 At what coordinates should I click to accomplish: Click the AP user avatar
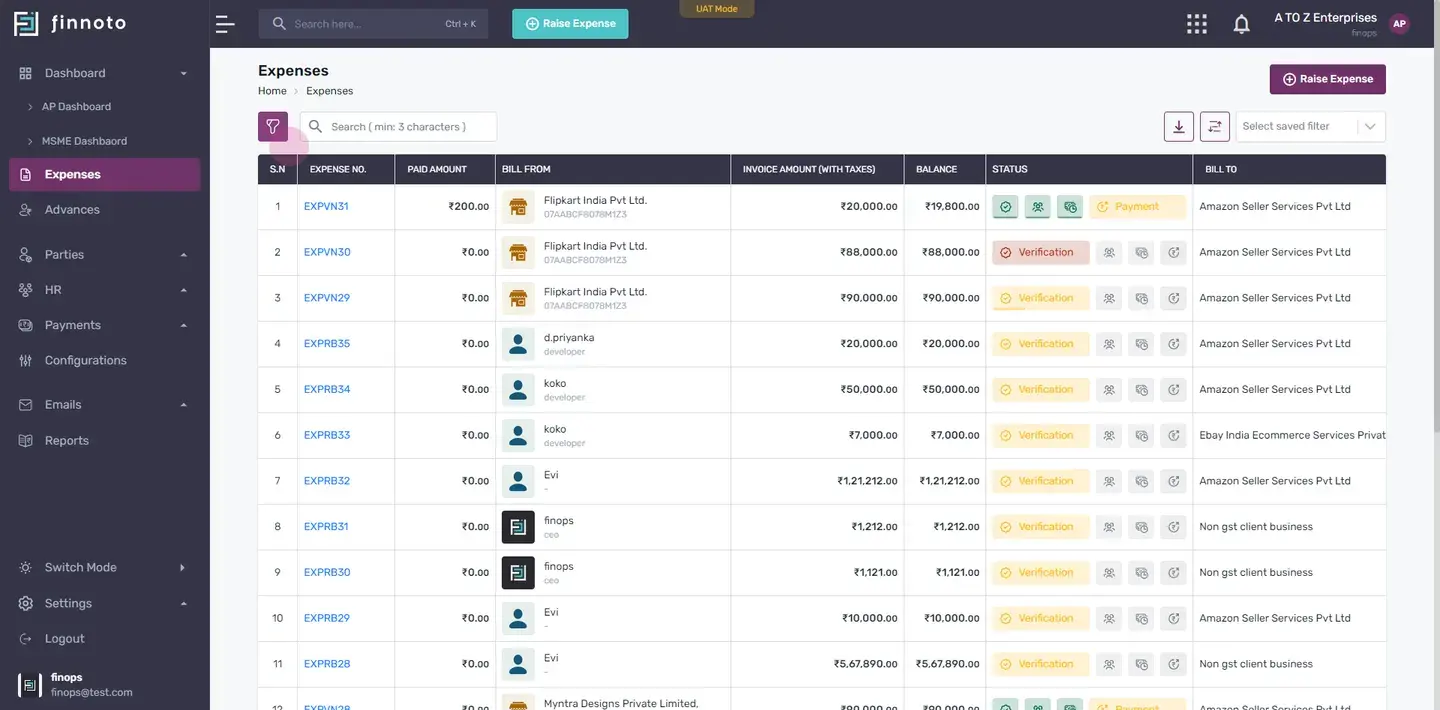click(1399, 24)
